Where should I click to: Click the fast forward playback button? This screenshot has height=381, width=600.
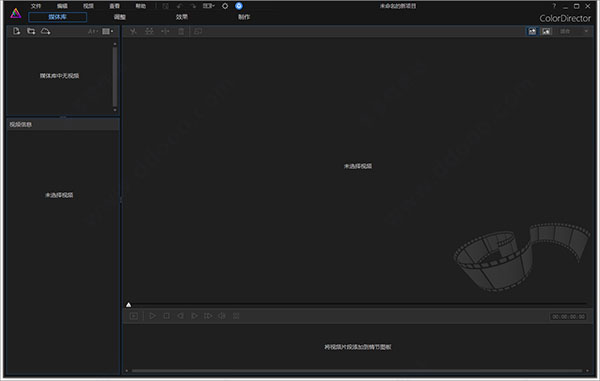coord(208,316)
